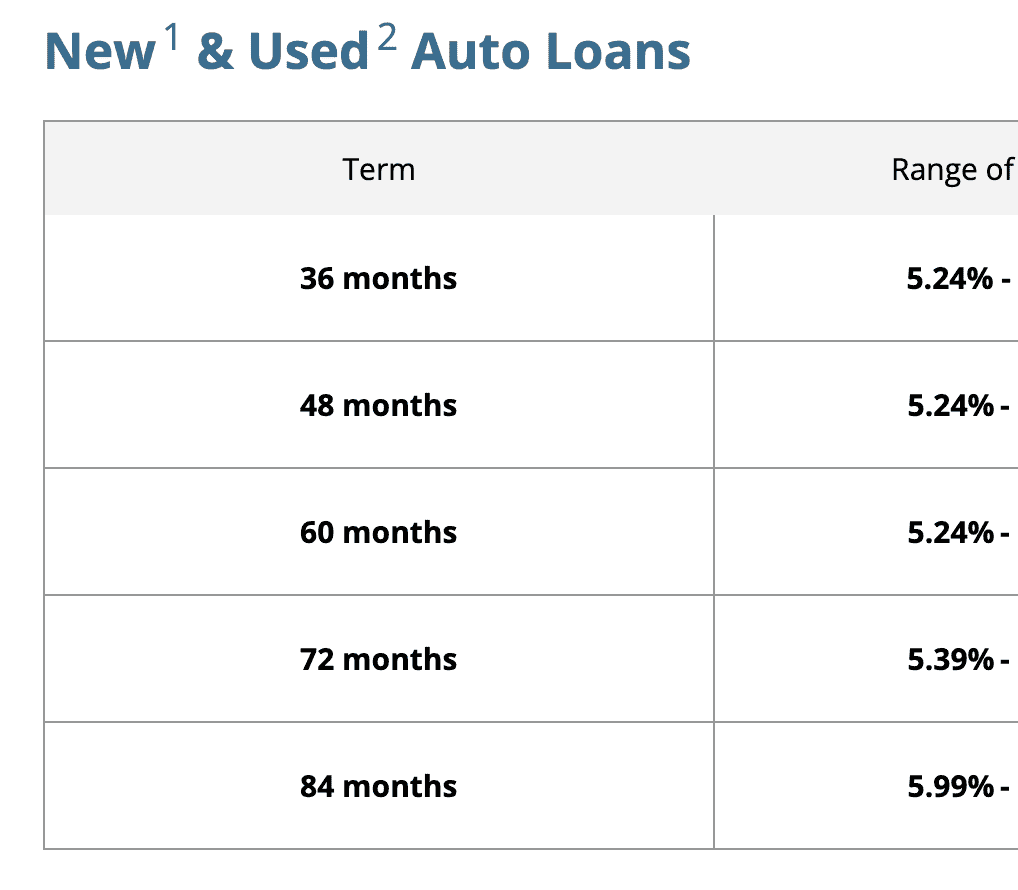The height and width of the screenshot is (890, 1018).
Task: Select the 72 months term cell
Action: (378, 659)
